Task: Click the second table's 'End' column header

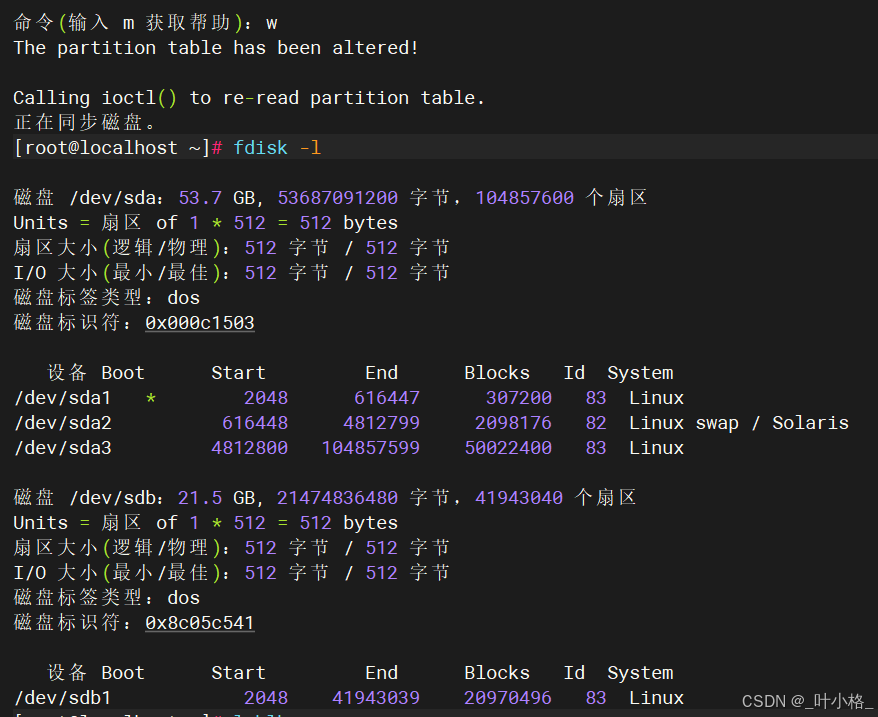Action: coord(381,673)
